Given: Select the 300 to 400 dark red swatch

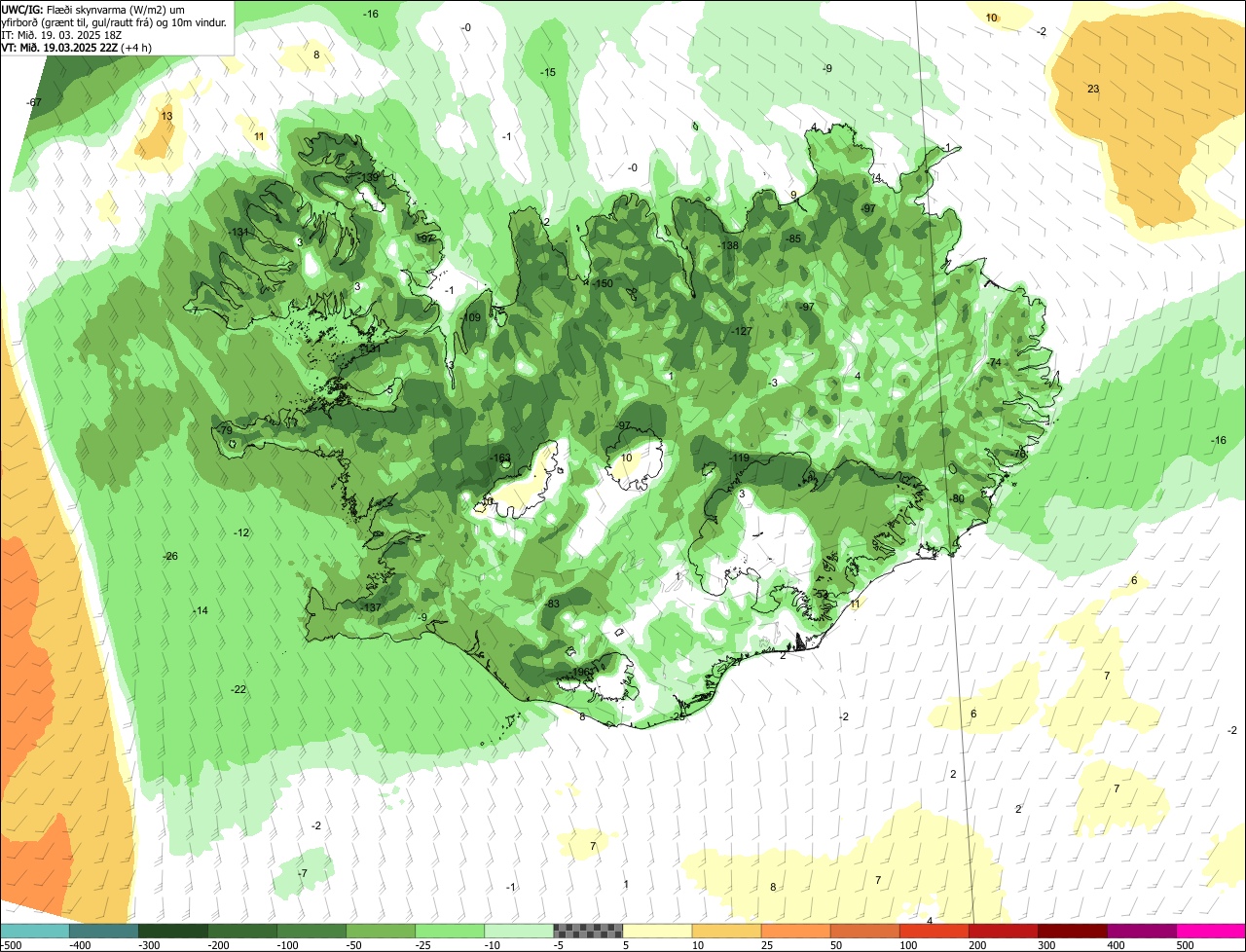Looking at the screenshot, I should (1073, 931).
